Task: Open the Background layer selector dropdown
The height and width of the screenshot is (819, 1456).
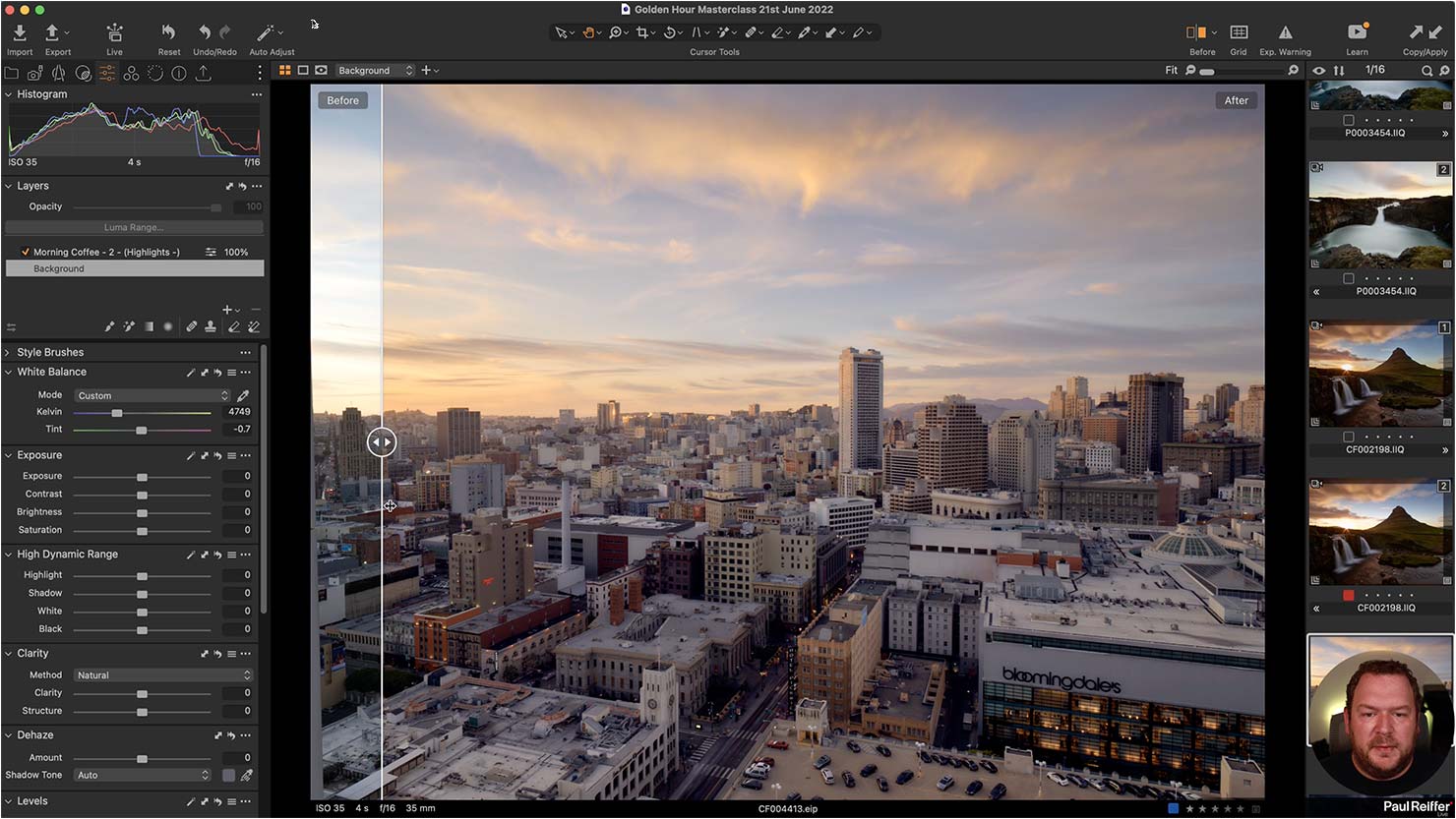Action: click(x=375, y=71)
